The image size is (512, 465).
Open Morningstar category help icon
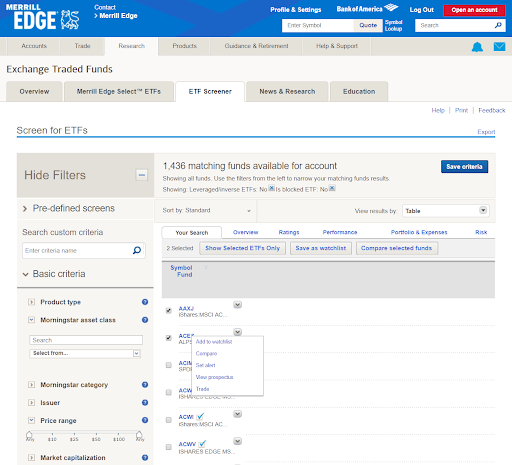tap(145, 385)
